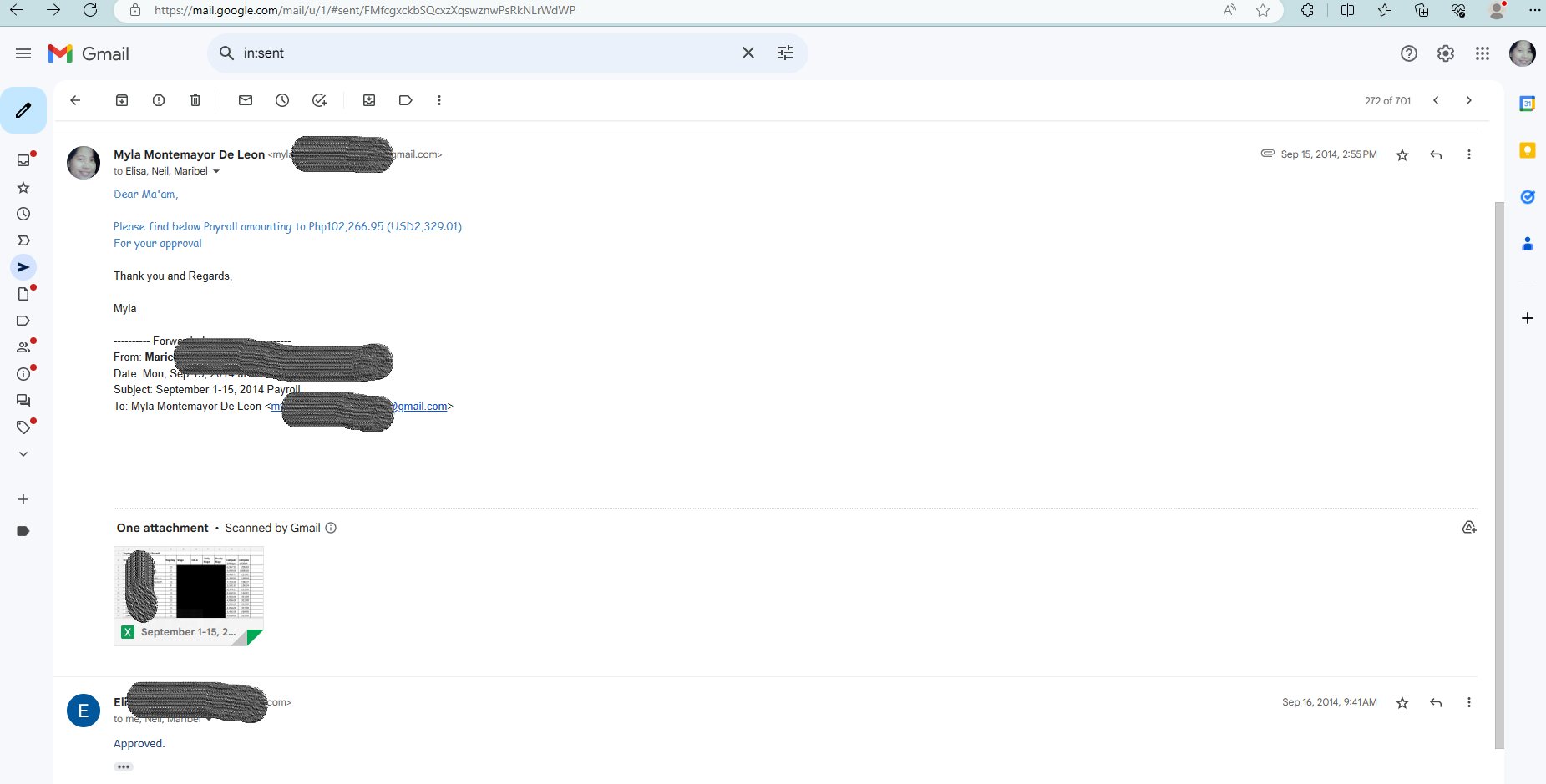Open the Updates category in the sidebar

[x=23, y=374]
